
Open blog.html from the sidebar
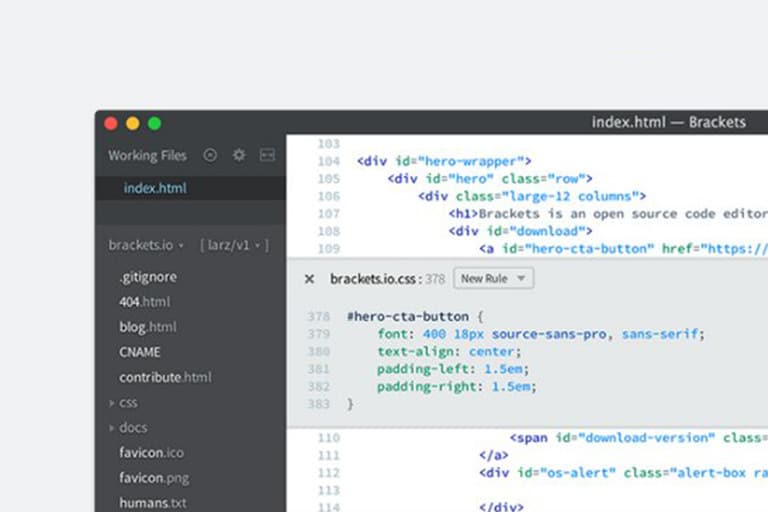[147, 326]
